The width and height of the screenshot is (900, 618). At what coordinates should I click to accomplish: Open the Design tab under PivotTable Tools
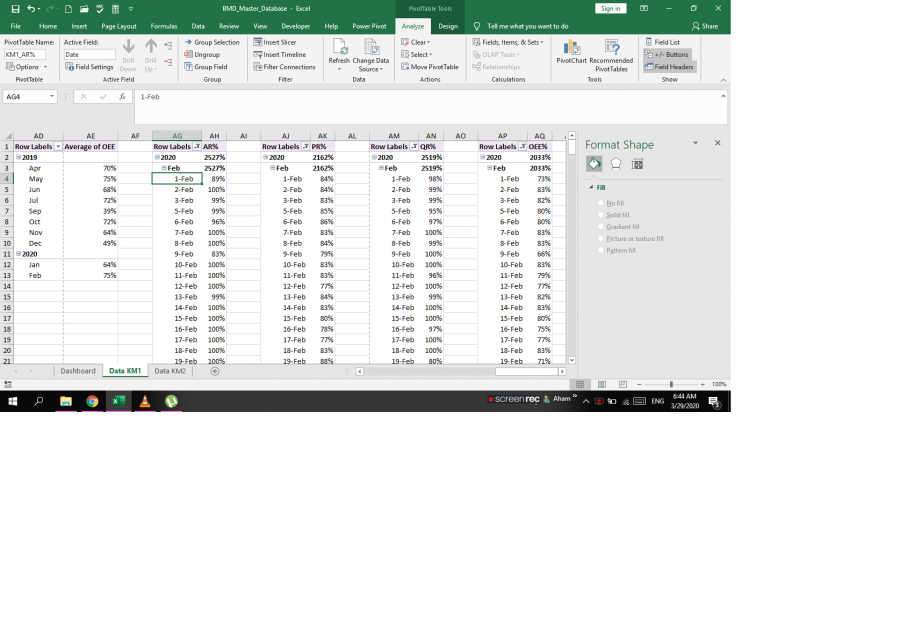[448, 26]
